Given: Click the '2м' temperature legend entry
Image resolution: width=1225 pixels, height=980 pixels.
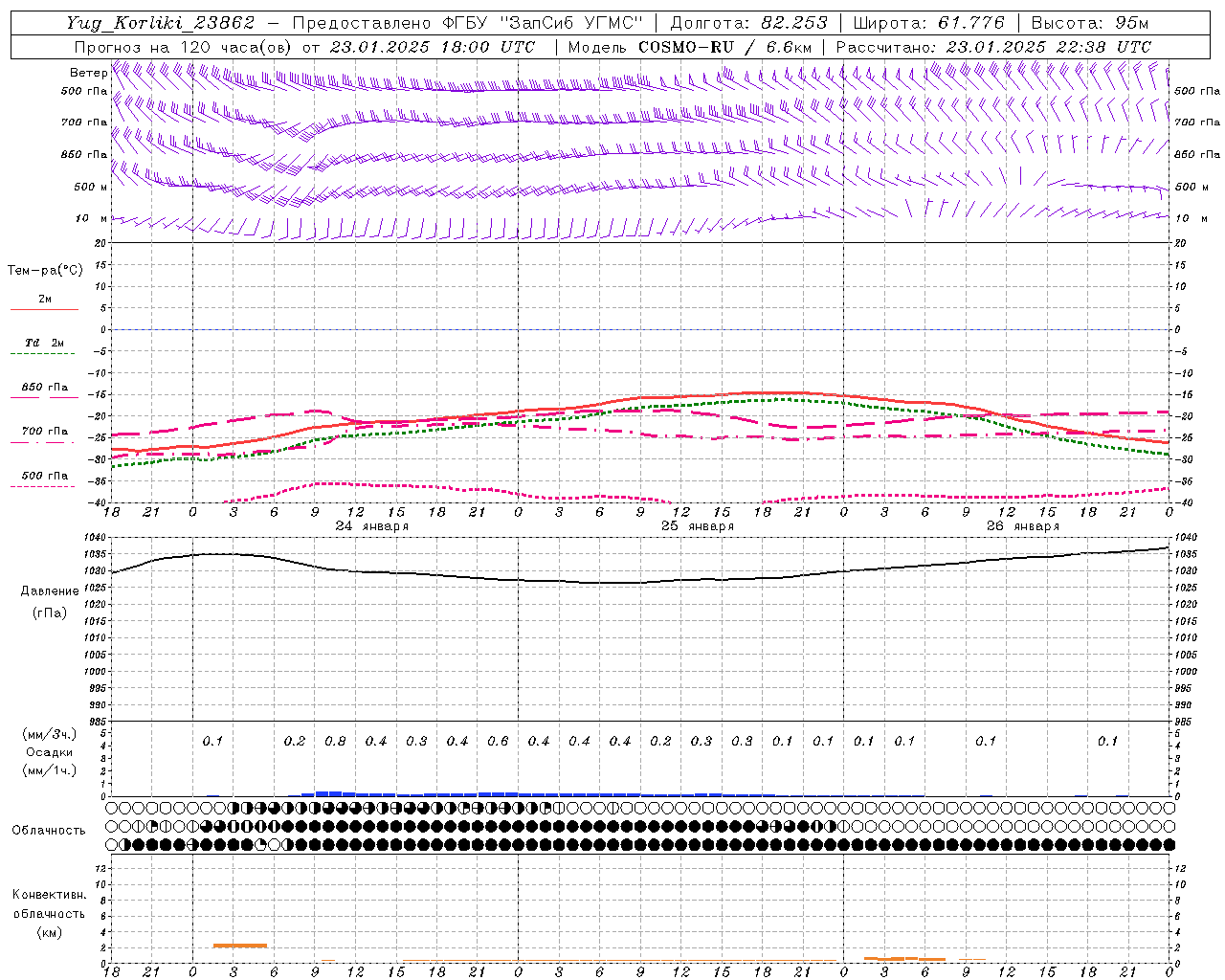Looking at the screenshot, I should (x=45, y=300).
